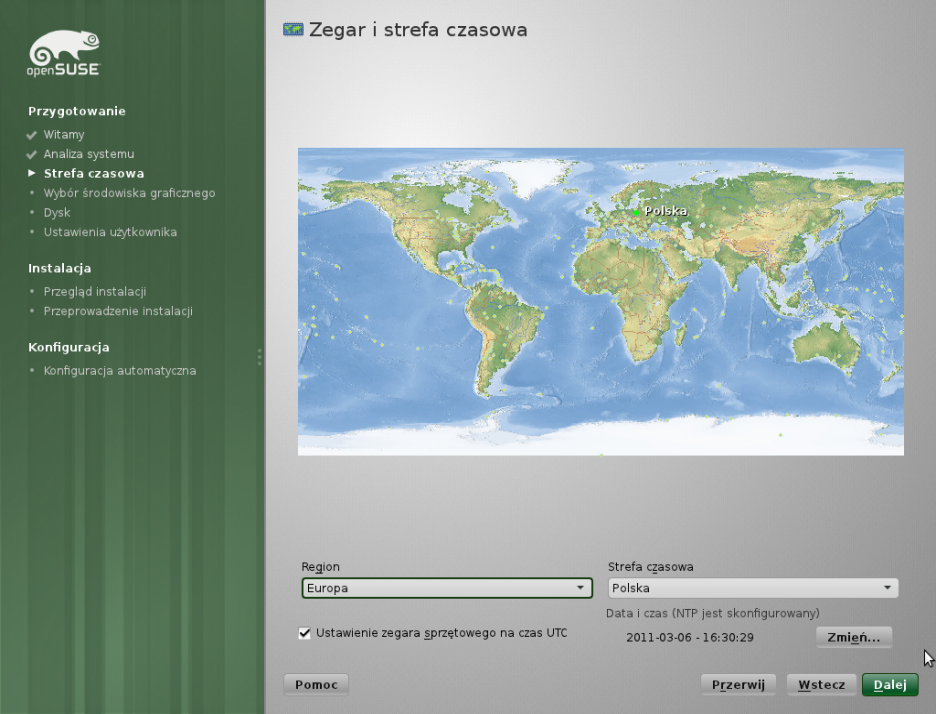Image resolution: width=936 pixels, height=714 pixels.
Task: Open help with Pomoc button
Action: [x=317, y=685]
